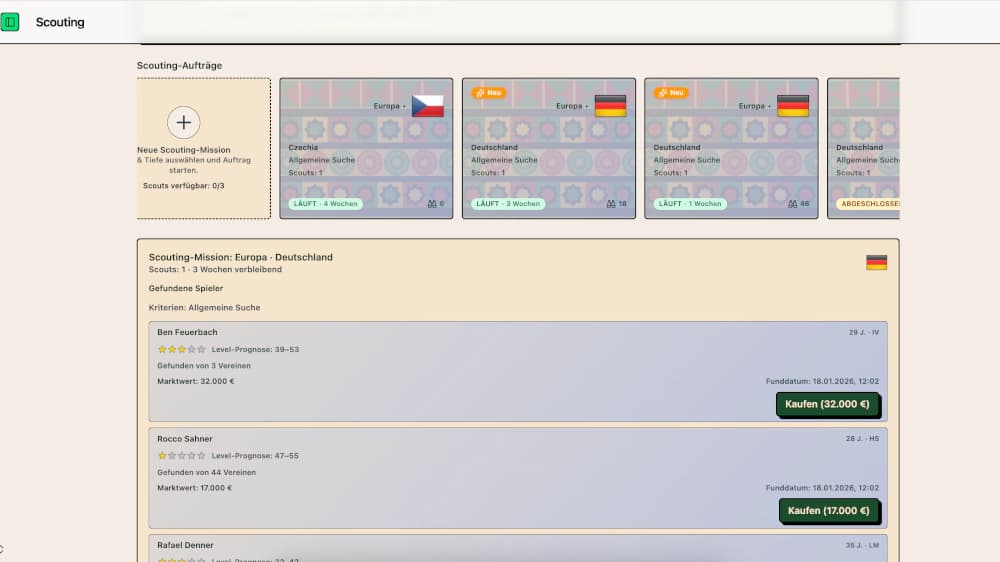Click the 'LÄUFT · 4 Wochen' status badge
The image size is (1000, 562).
pyautogui.click(x=324, y=204)
